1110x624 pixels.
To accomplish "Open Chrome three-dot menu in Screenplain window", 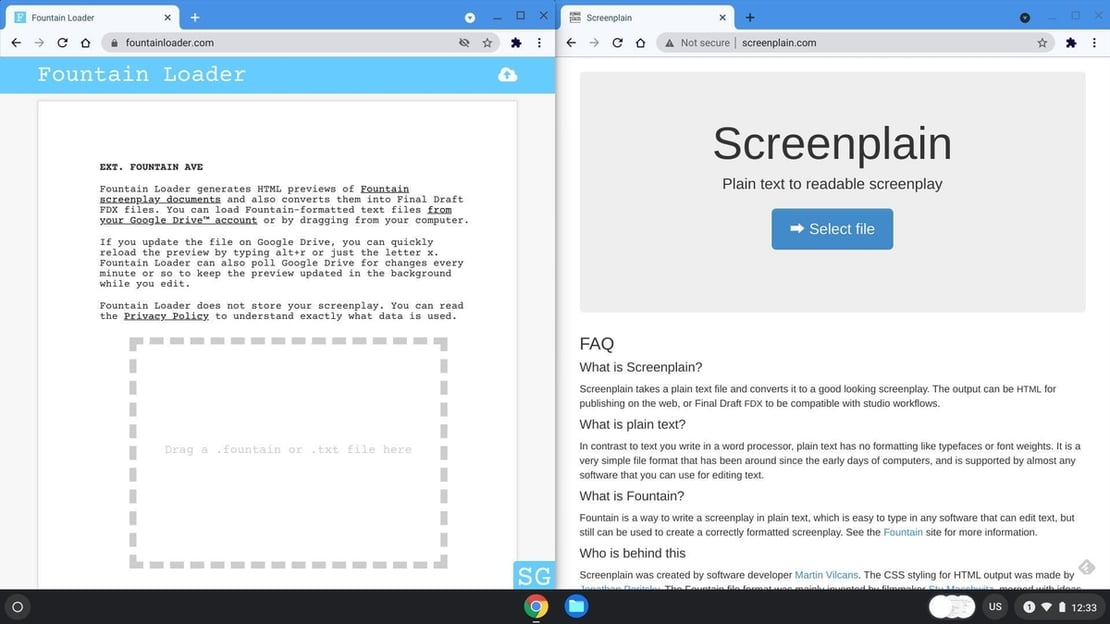I will (x=1095, y=43).
